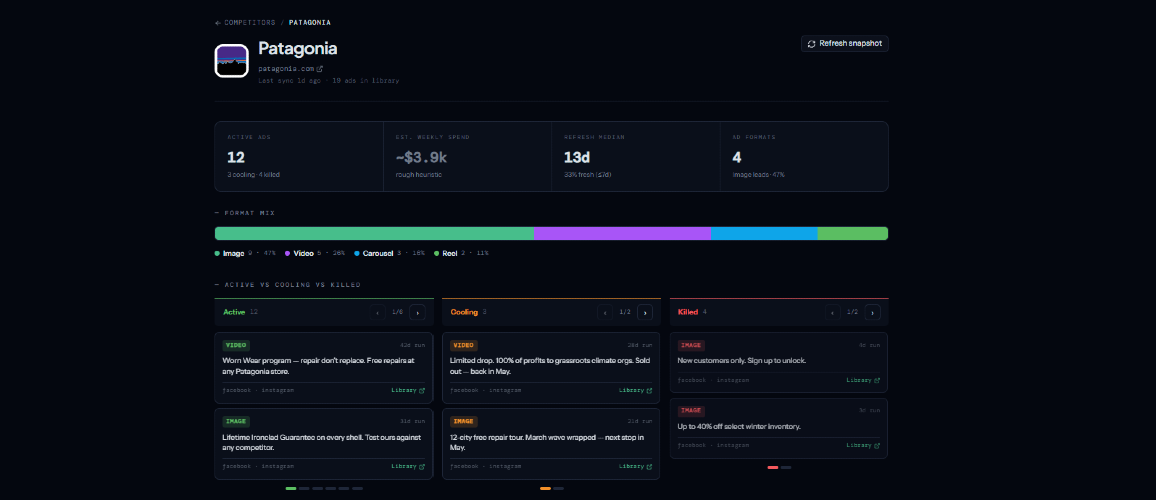Click the 31d run label
This screenshot has width=1156, height=500.
pos(413,421)
